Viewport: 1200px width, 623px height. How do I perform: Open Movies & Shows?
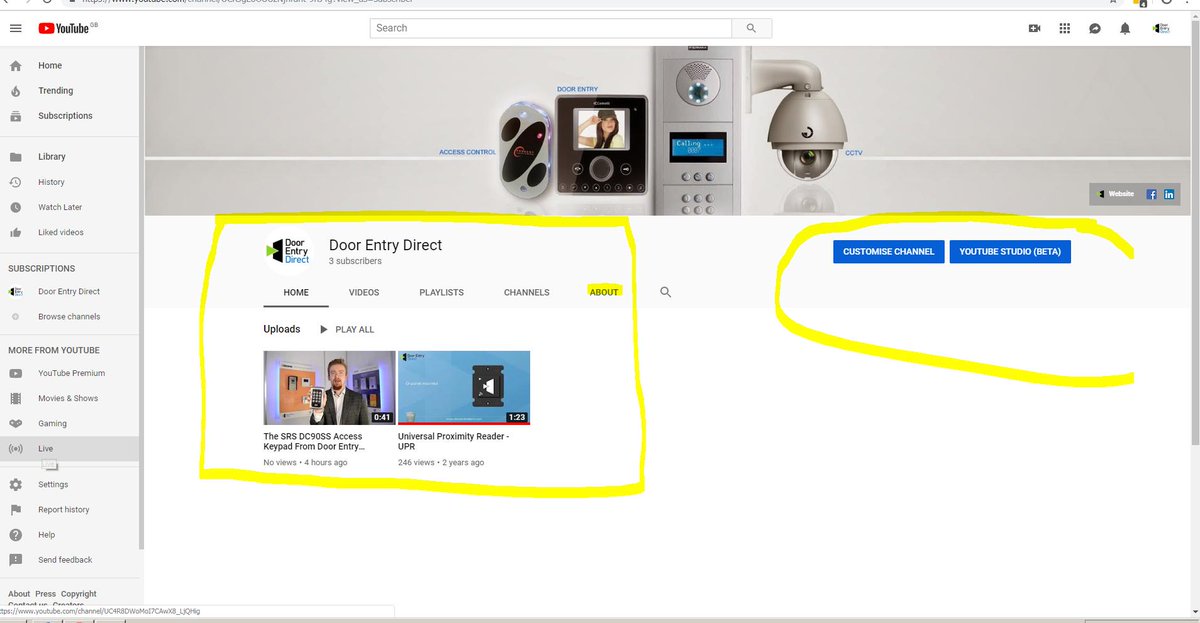pos(70,398)
